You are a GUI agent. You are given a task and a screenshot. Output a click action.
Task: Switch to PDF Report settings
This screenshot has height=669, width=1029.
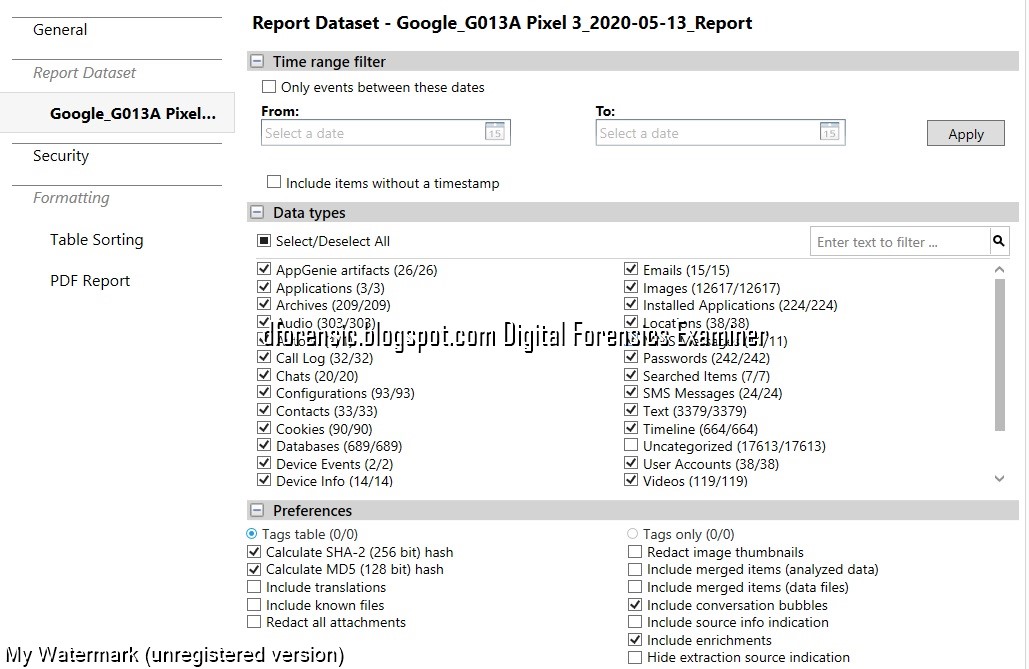coord(89,281)
